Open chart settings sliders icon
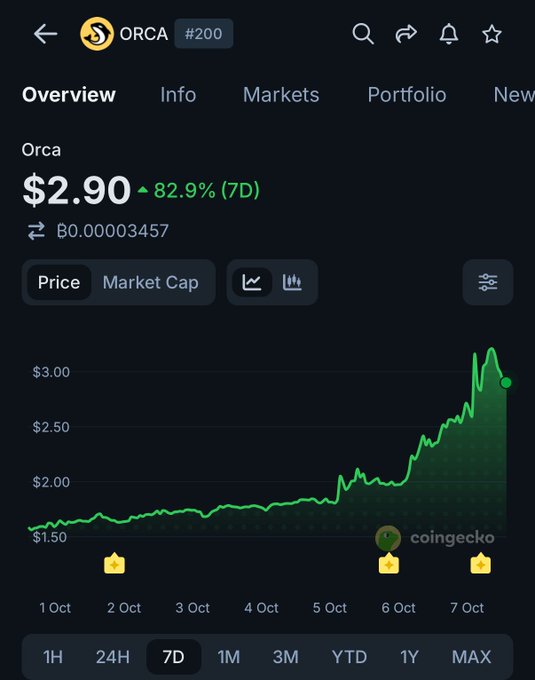Viewport: 535px width, 680px height. pos(488,282)
